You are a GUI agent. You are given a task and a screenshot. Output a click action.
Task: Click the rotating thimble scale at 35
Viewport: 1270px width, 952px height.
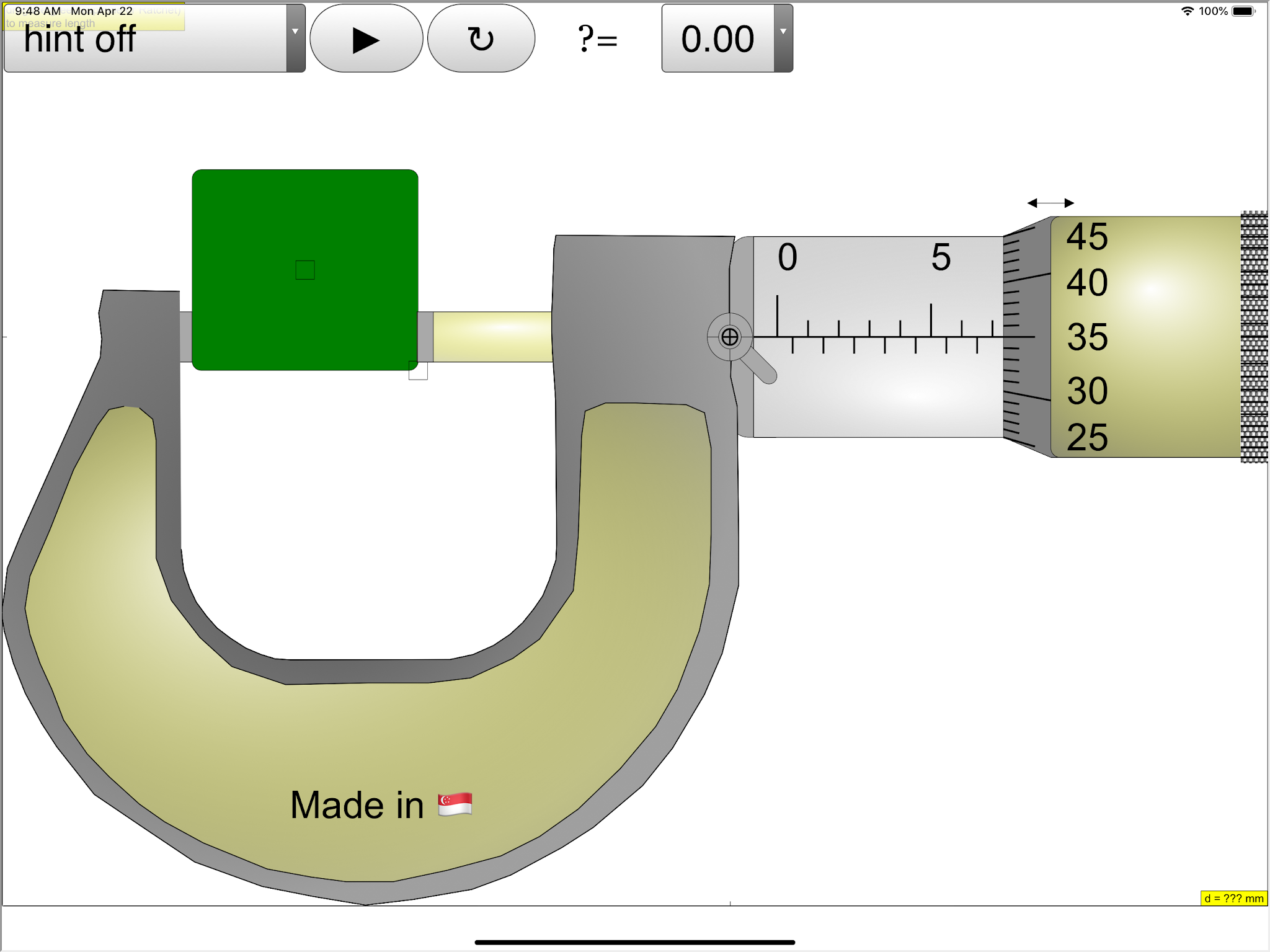pyautogui.click(x=1087, y=337)
